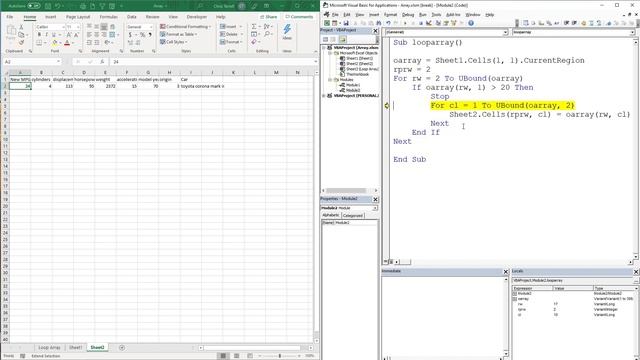
Task: Collapse the Modules folder in project tree
Action: 330,80
